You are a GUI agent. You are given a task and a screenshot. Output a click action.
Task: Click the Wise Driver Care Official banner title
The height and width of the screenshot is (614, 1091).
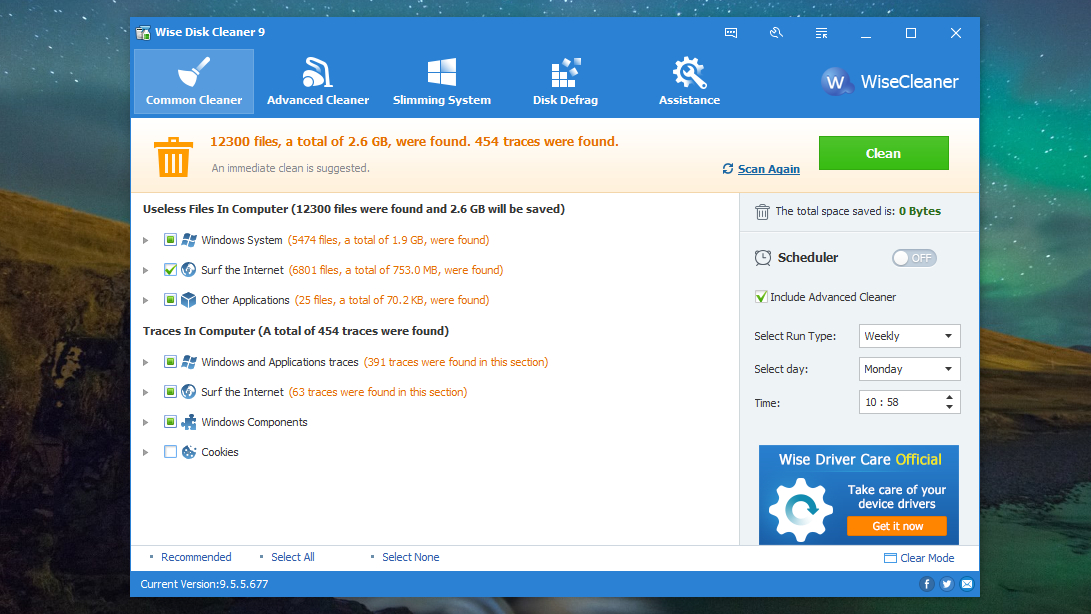(860, 459)
